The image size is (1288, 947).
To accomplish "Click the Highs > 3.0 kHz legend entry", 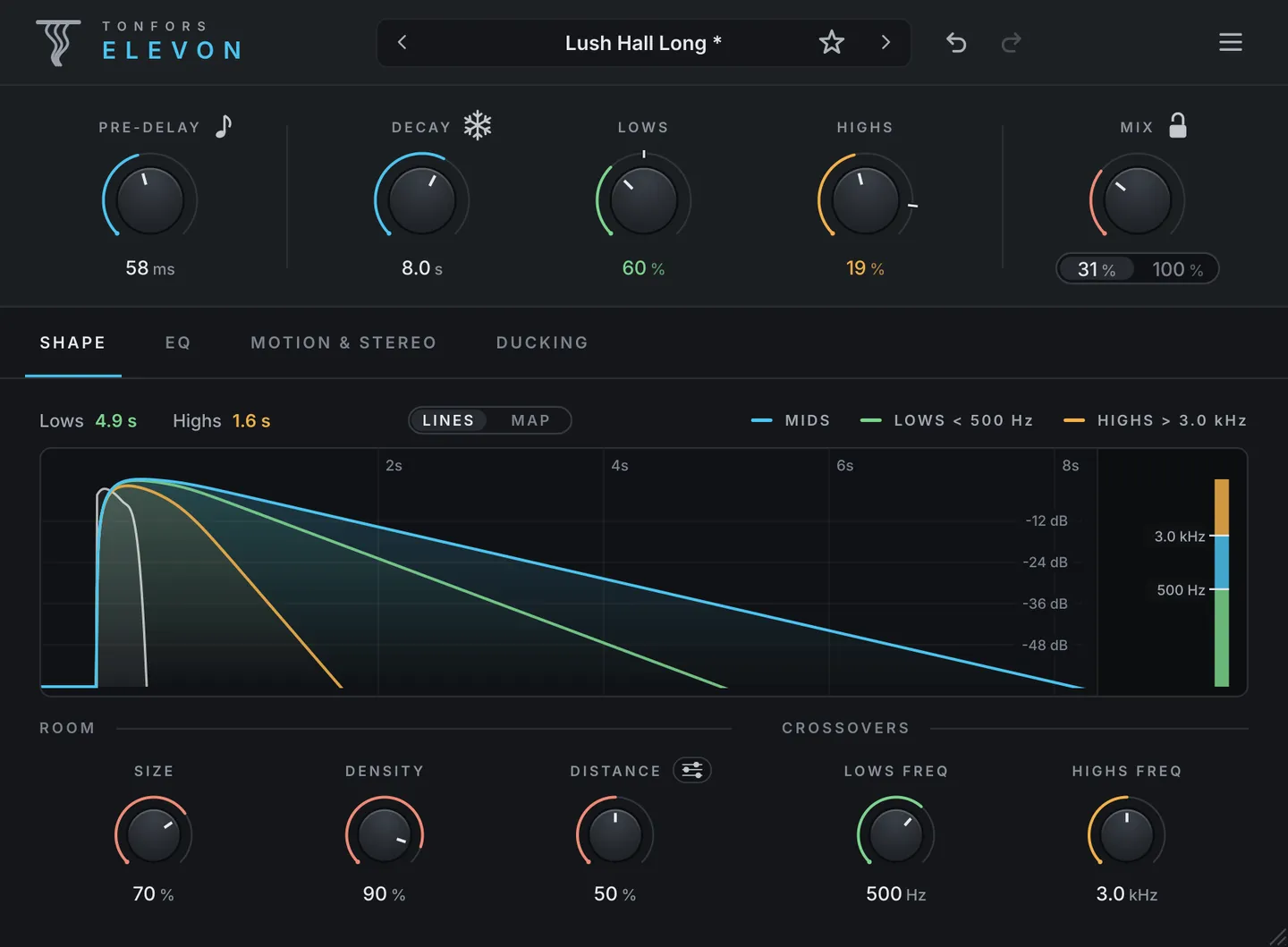I will [1155, 420].
